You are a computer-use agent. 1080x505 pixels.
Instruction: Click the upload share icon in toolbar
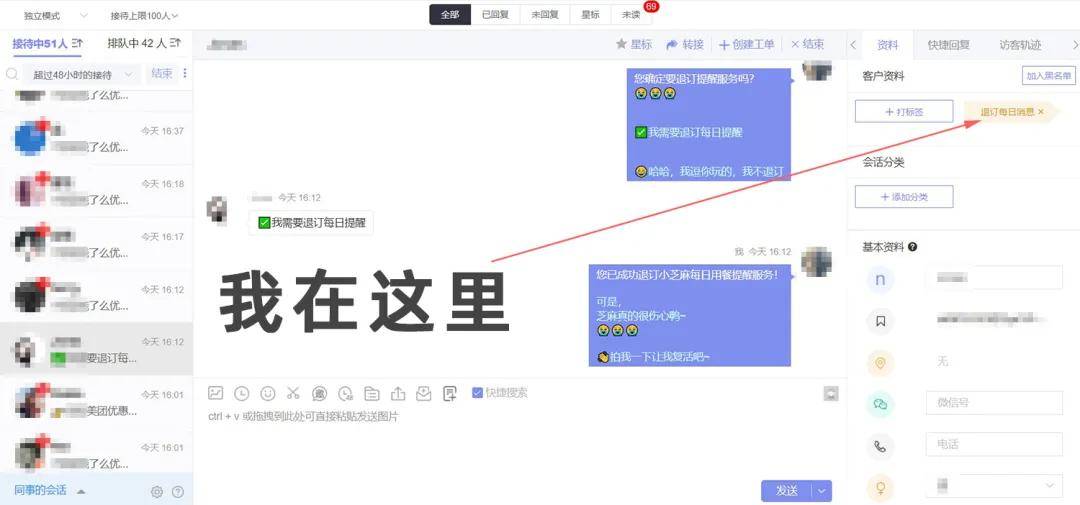point(398,393)
